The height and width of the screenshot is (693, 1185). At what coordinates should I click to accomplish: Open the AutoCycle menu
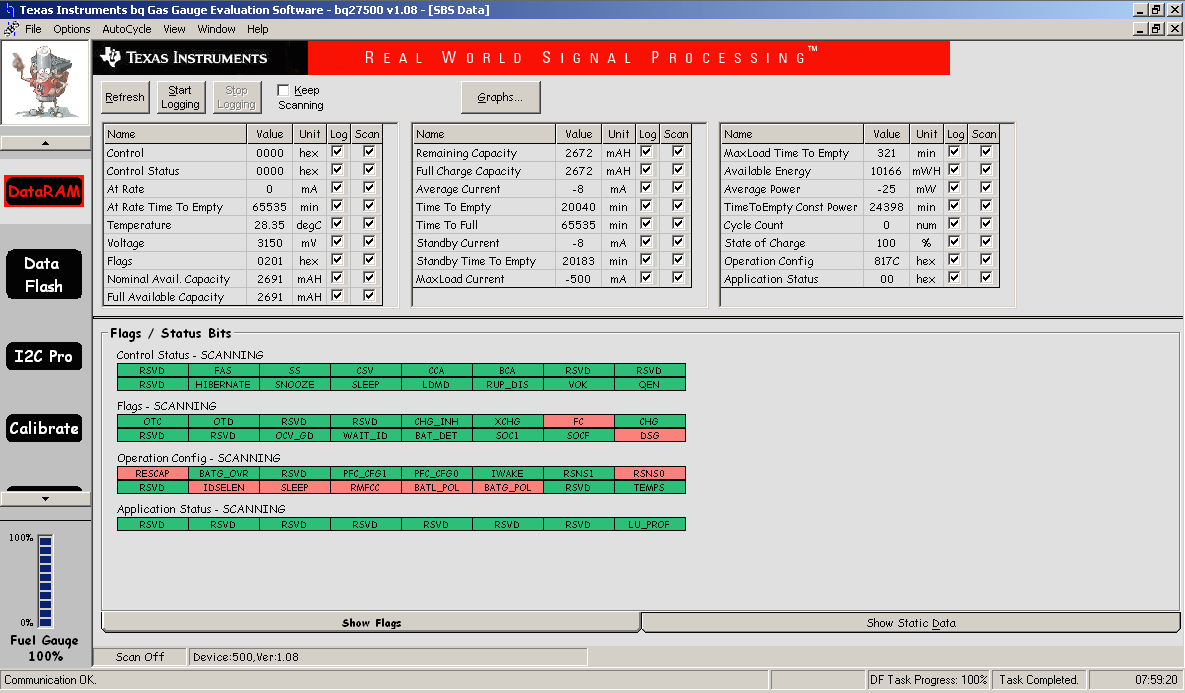point(127,29)
